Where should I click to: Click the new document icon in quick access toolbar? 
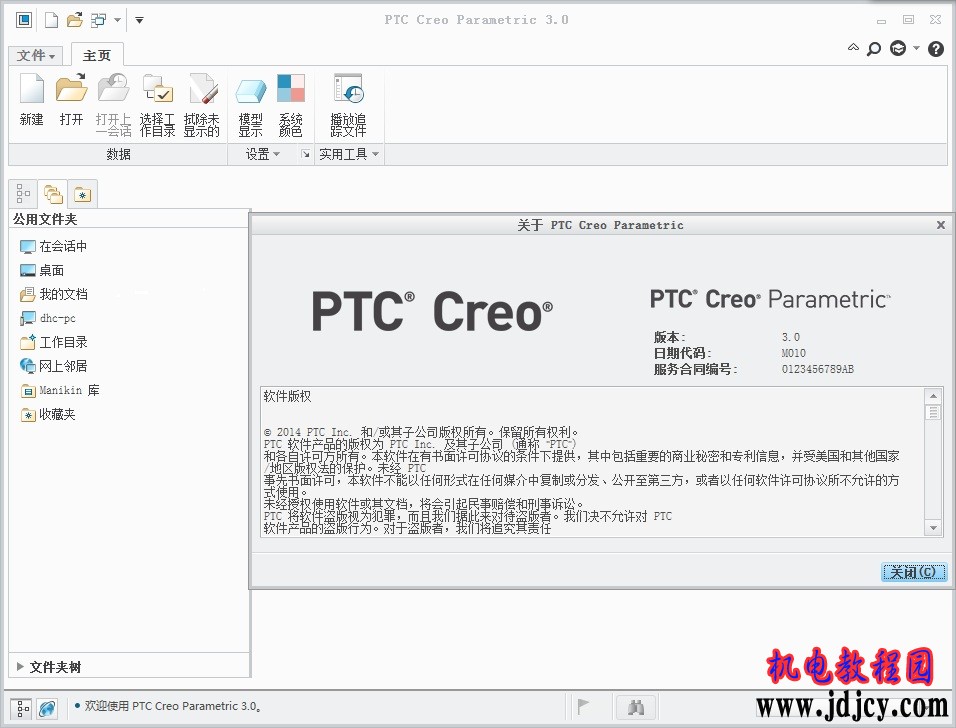pyautogui.click(x=52, y=20)
